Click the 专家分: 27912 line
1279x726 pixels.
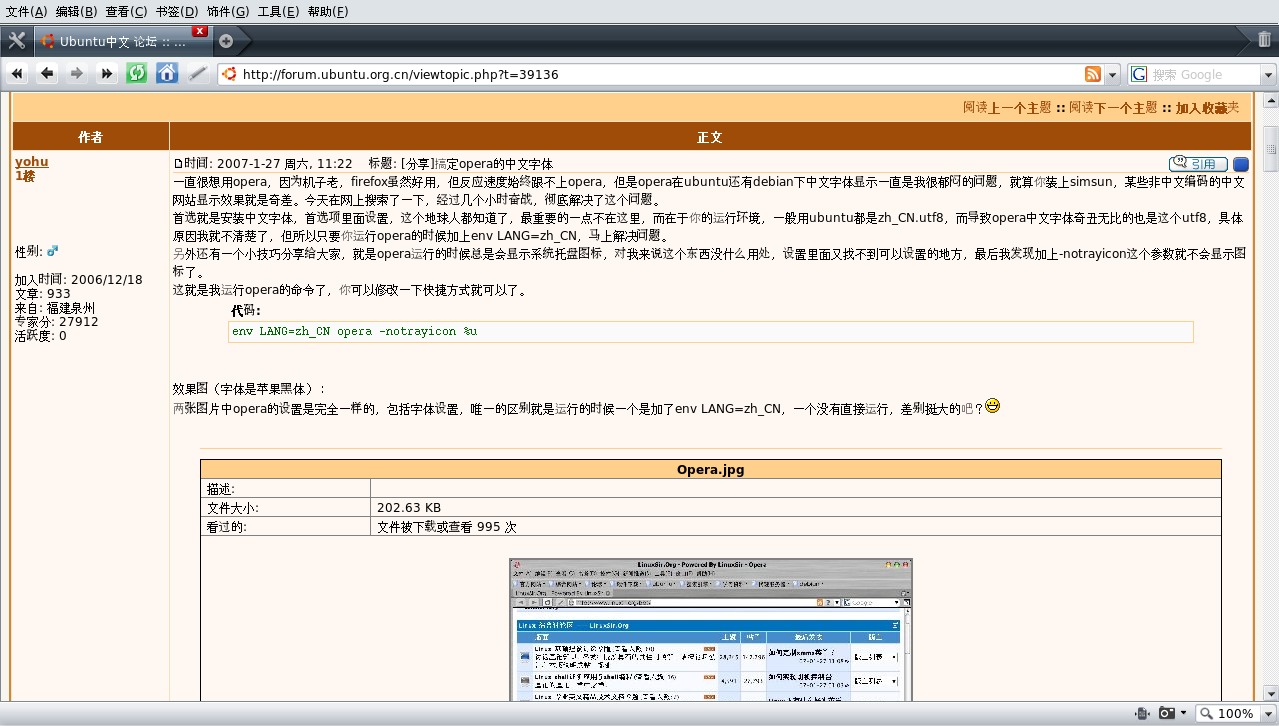point(57,322)
